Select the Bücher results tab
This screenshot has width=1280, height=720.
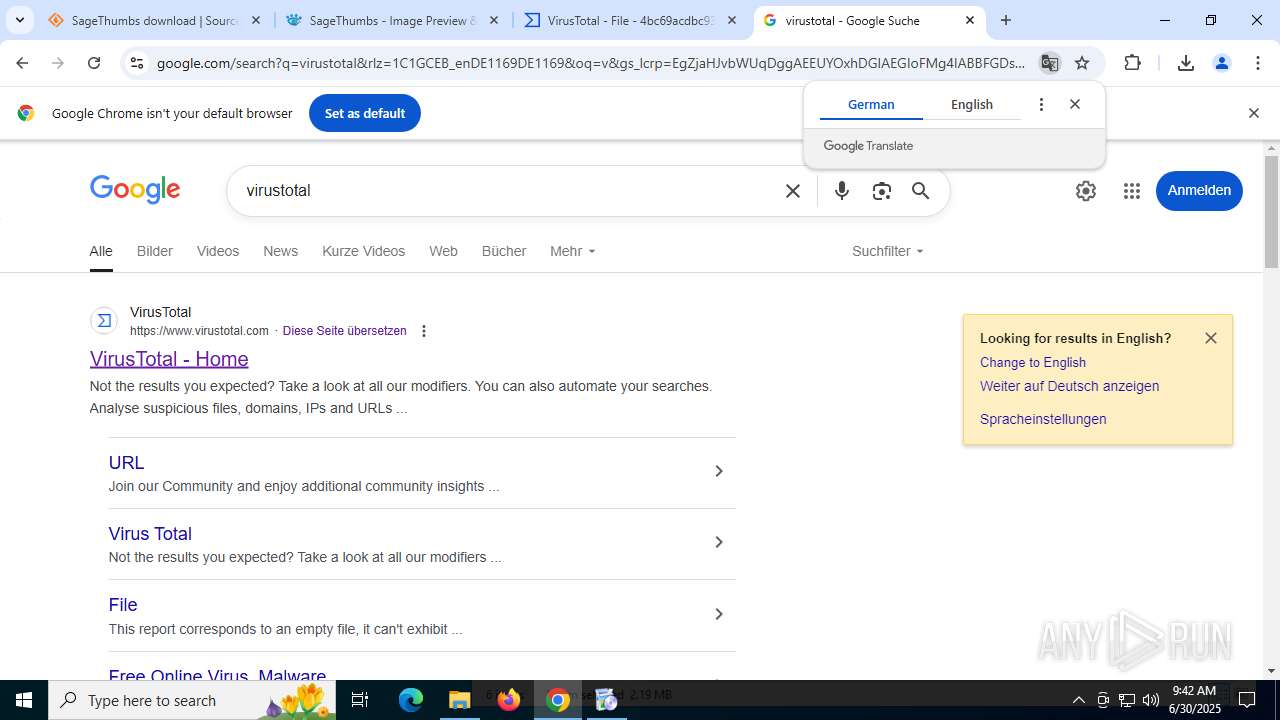tap(504, 251)
